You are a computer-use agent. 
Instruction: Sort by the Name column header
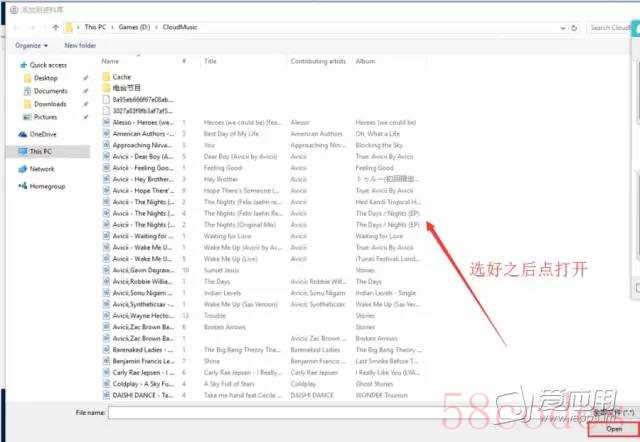tap(110, 61)
